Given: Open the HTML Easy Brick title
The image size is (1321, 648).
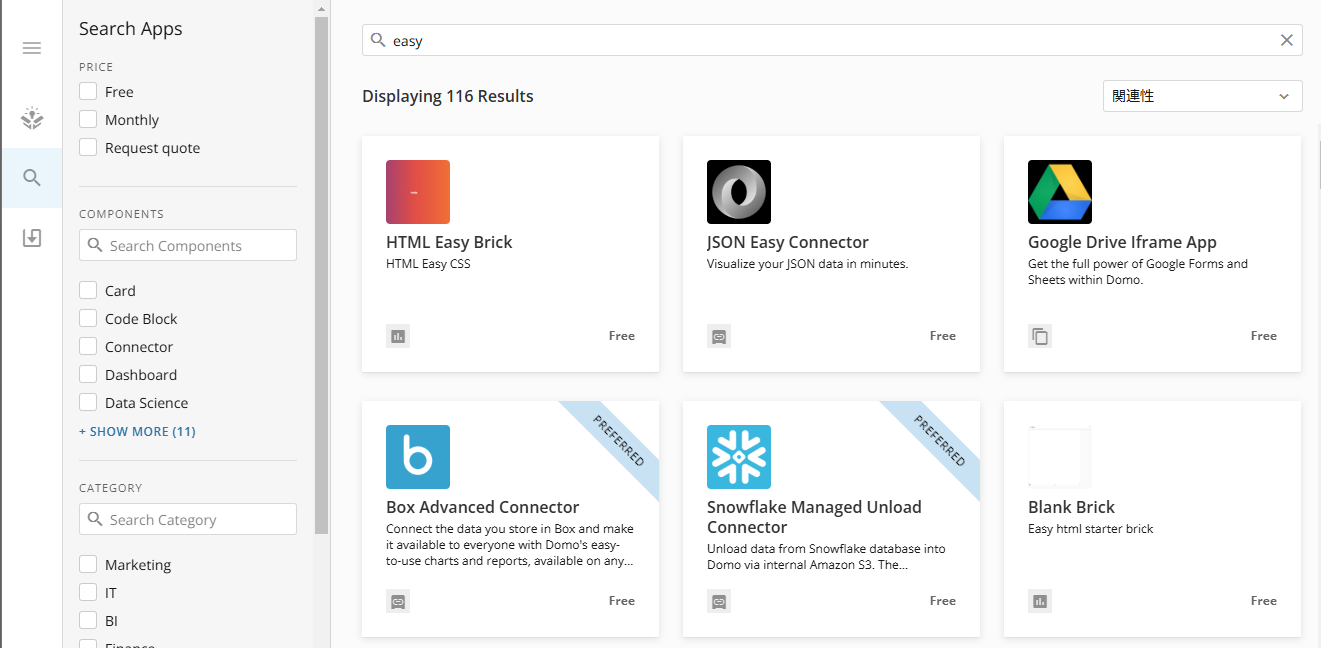Looking at the screenshot, I should click(449, 242).
